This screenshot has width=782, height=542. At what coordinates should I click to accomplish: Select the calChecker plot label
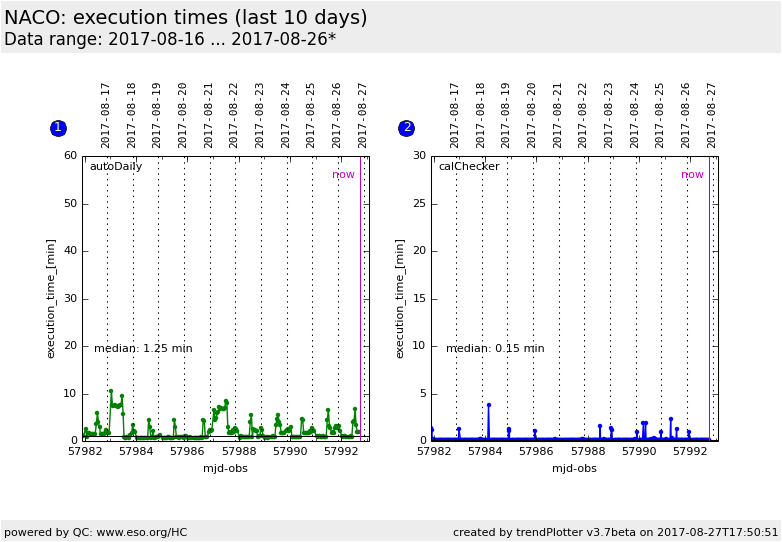pyautogui.click(x=468, y=167)
